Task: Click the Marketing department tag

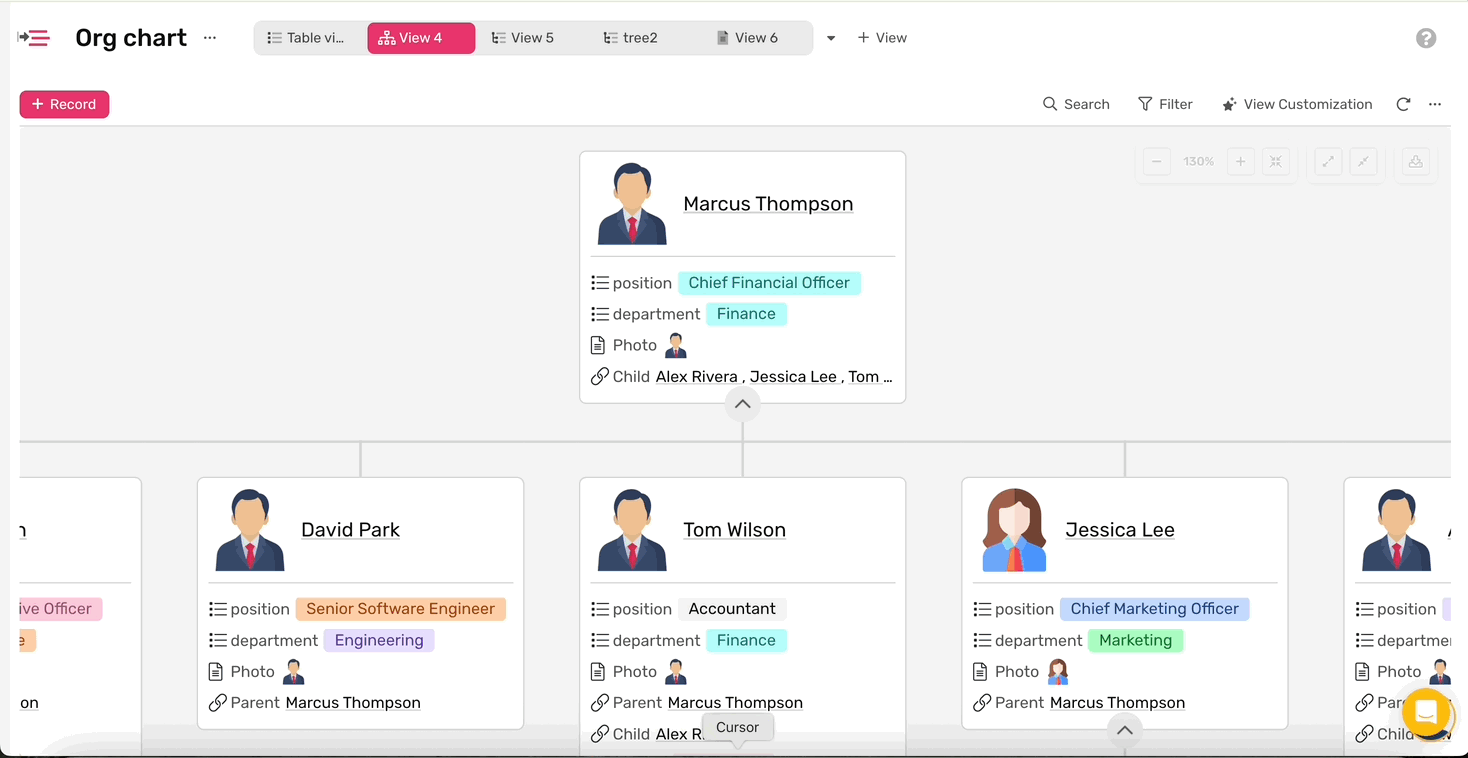Action: coord(1135,640)
